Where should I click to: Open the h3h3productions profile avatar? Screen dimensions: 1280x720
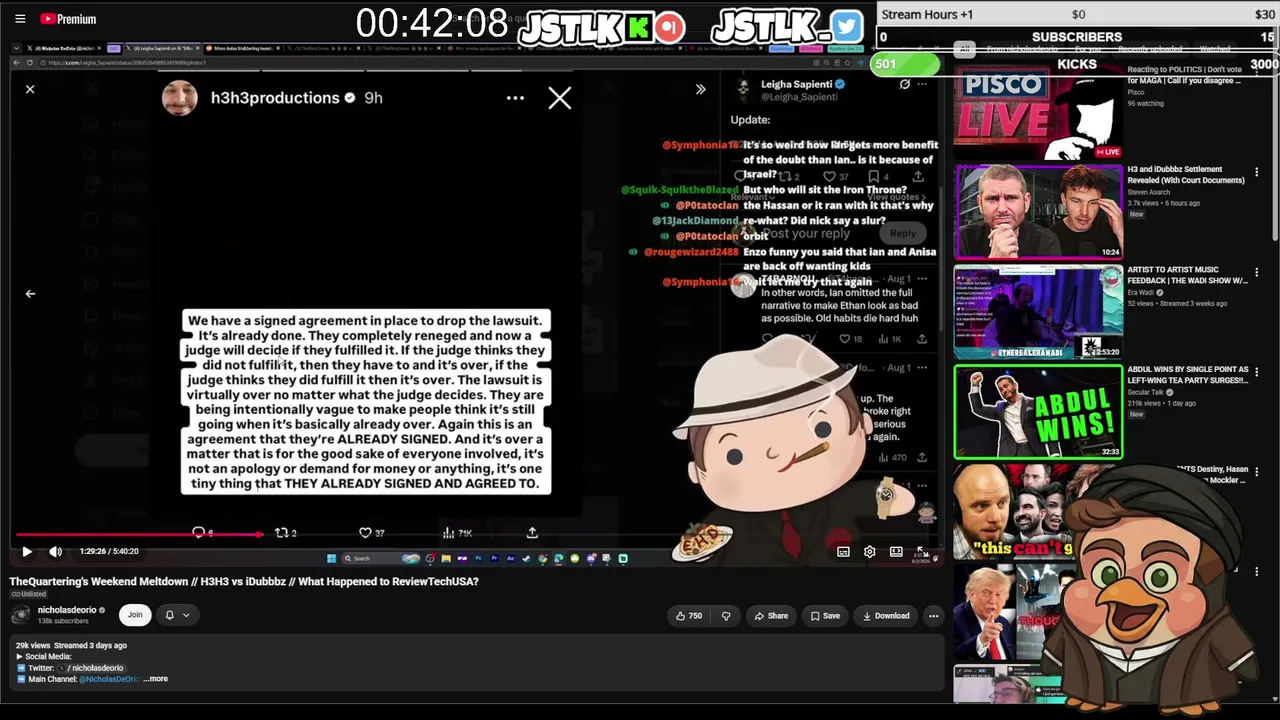pos(180,98)
